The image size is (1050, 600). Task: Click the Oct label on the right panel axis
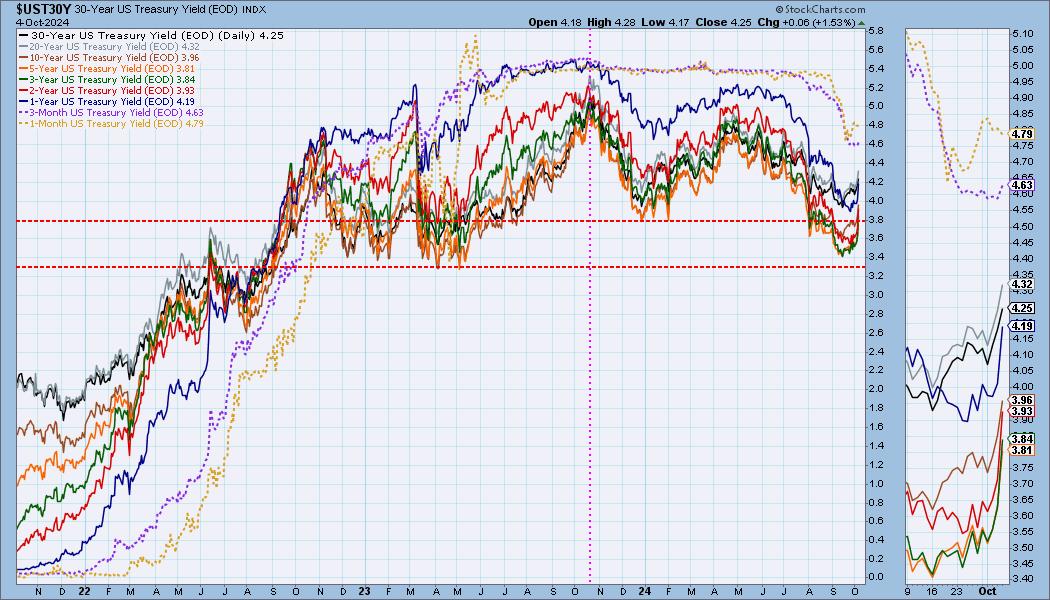tap(988, 591)
